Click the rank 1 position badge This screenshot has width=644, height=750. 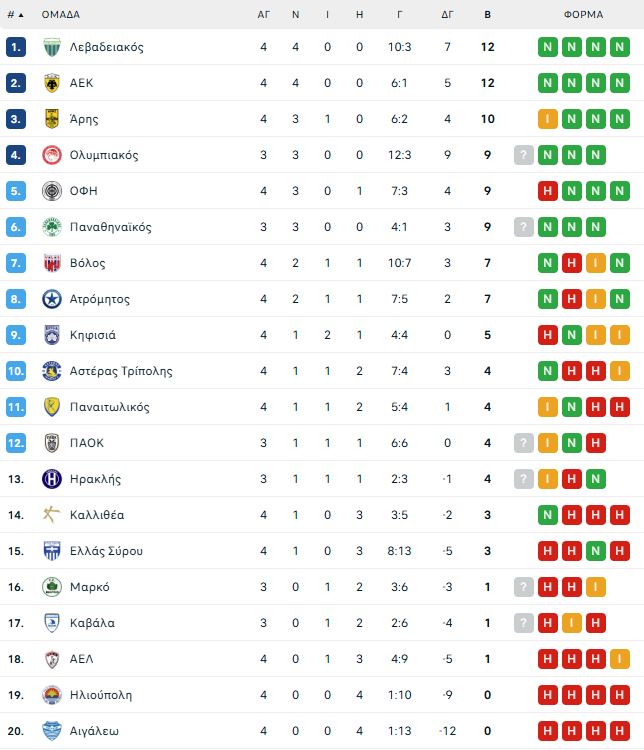[x=15, y=47]
